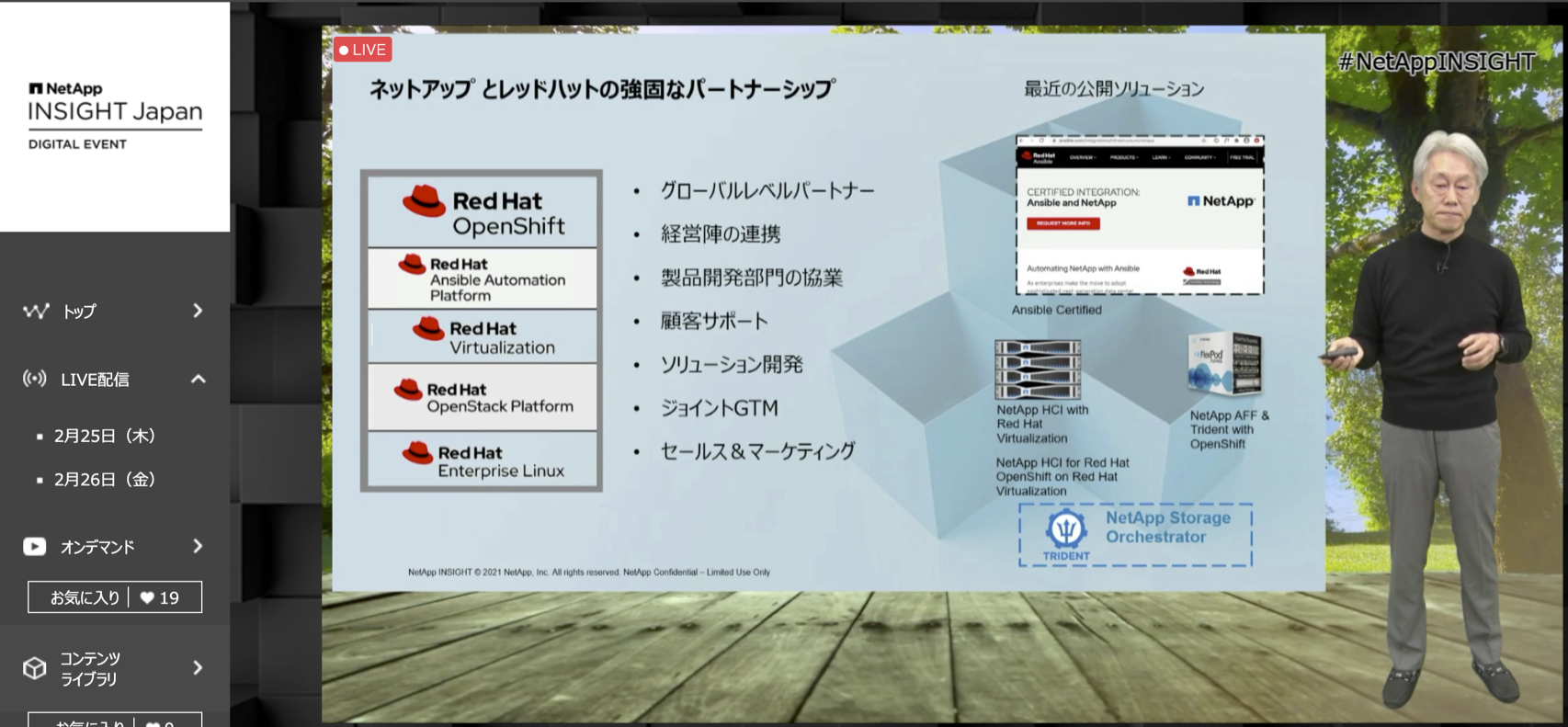Screen dimensions: 1568x727
Task: Click the ジョイントGTM bullet text
Action: coord(720,407)
